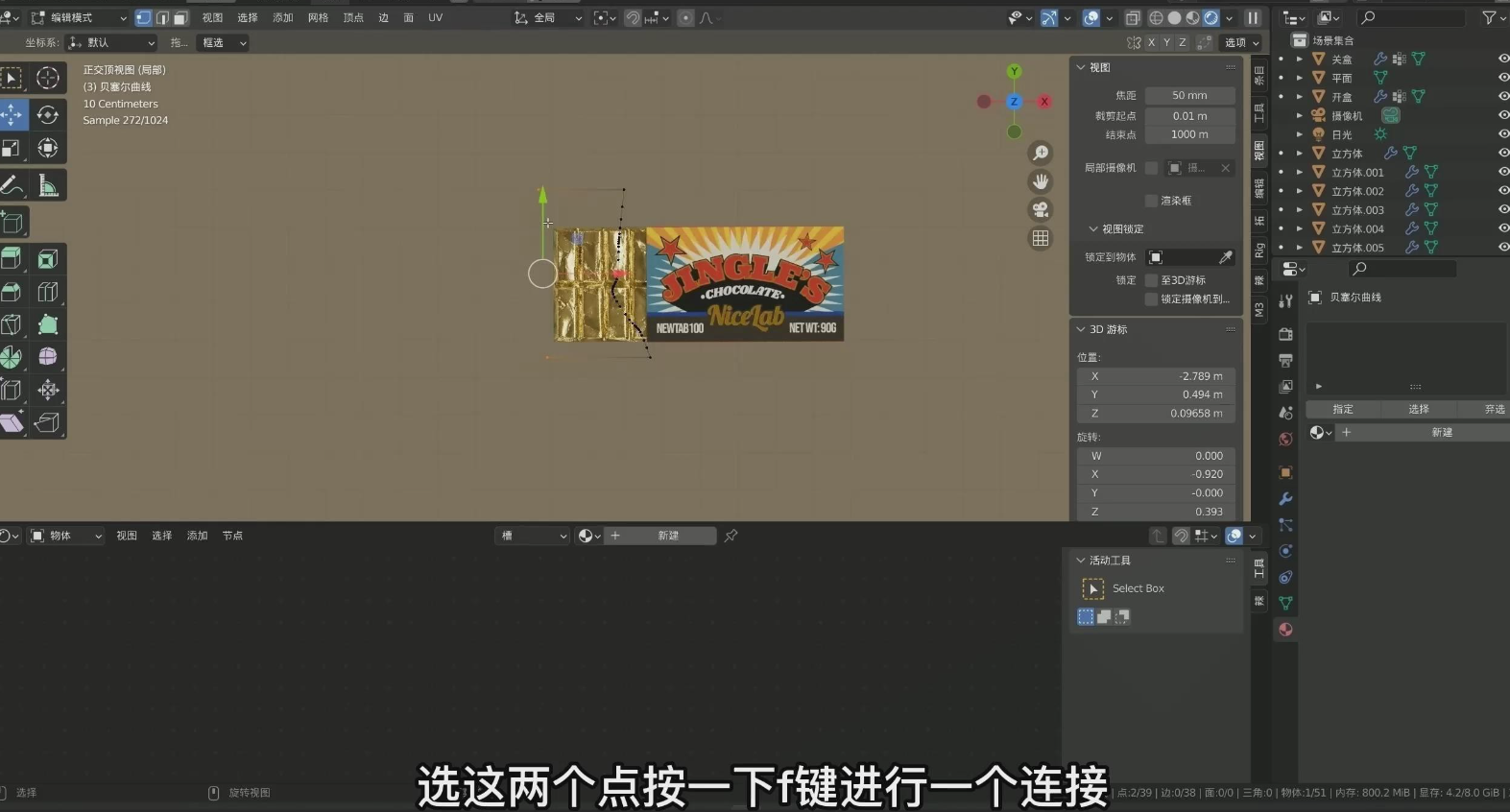Open the Modifier properties wrench tab
Viewport: 1510px width, 812px height.
pos(1285,499)
